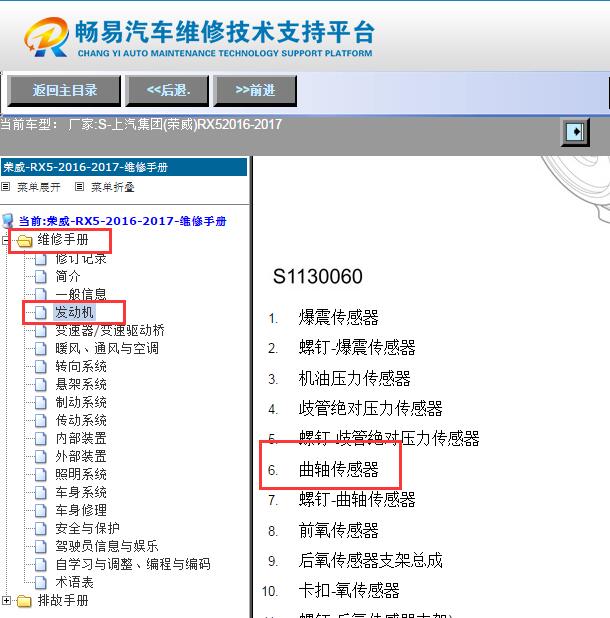Click the arrow panel toggle icon beside vehicle info
This screenshot has width=610, height=618.
[x=575, y=132]
